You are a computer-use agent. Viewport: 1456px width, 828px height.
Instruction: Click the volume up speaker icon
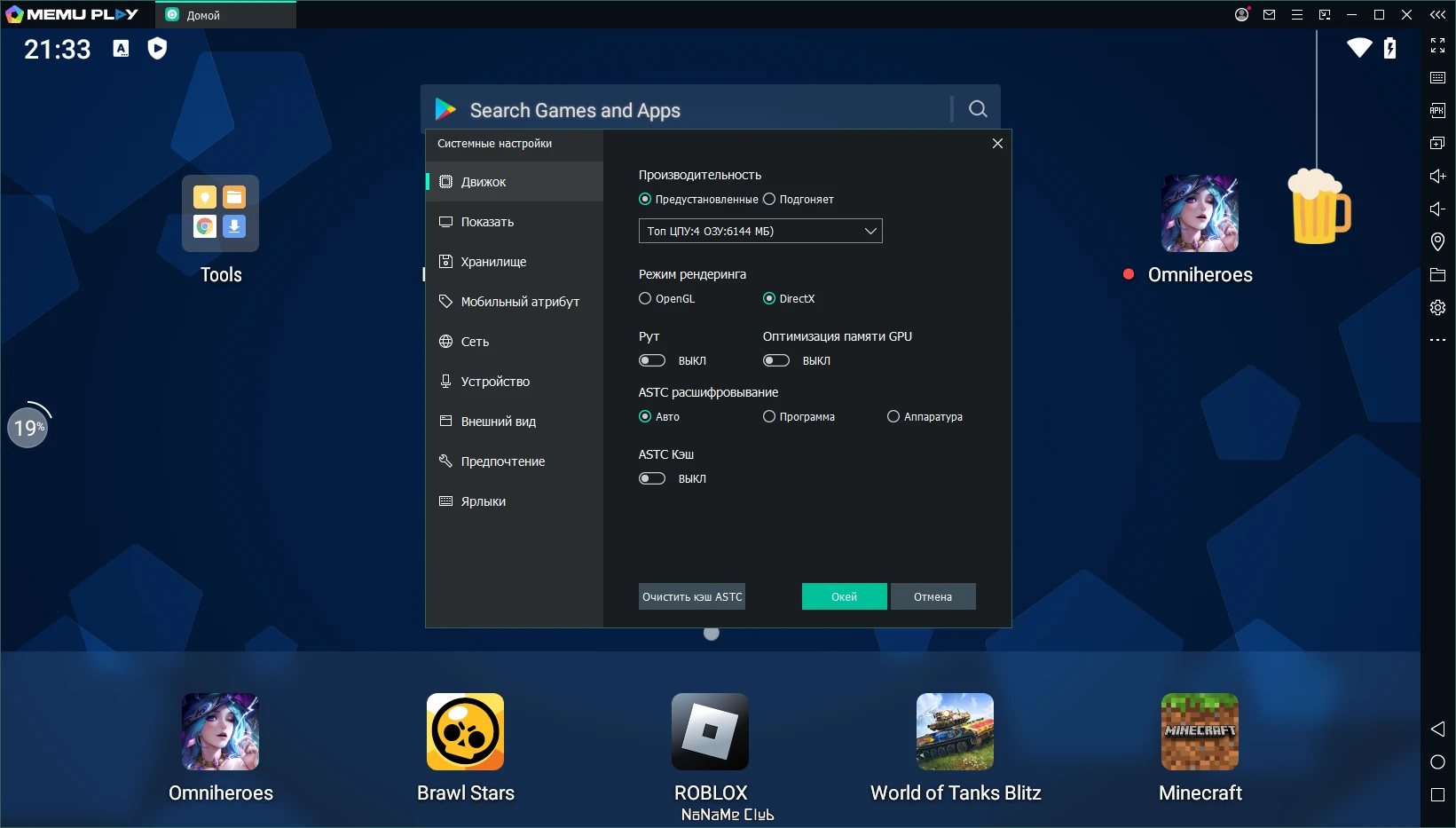coord(1437,176)
